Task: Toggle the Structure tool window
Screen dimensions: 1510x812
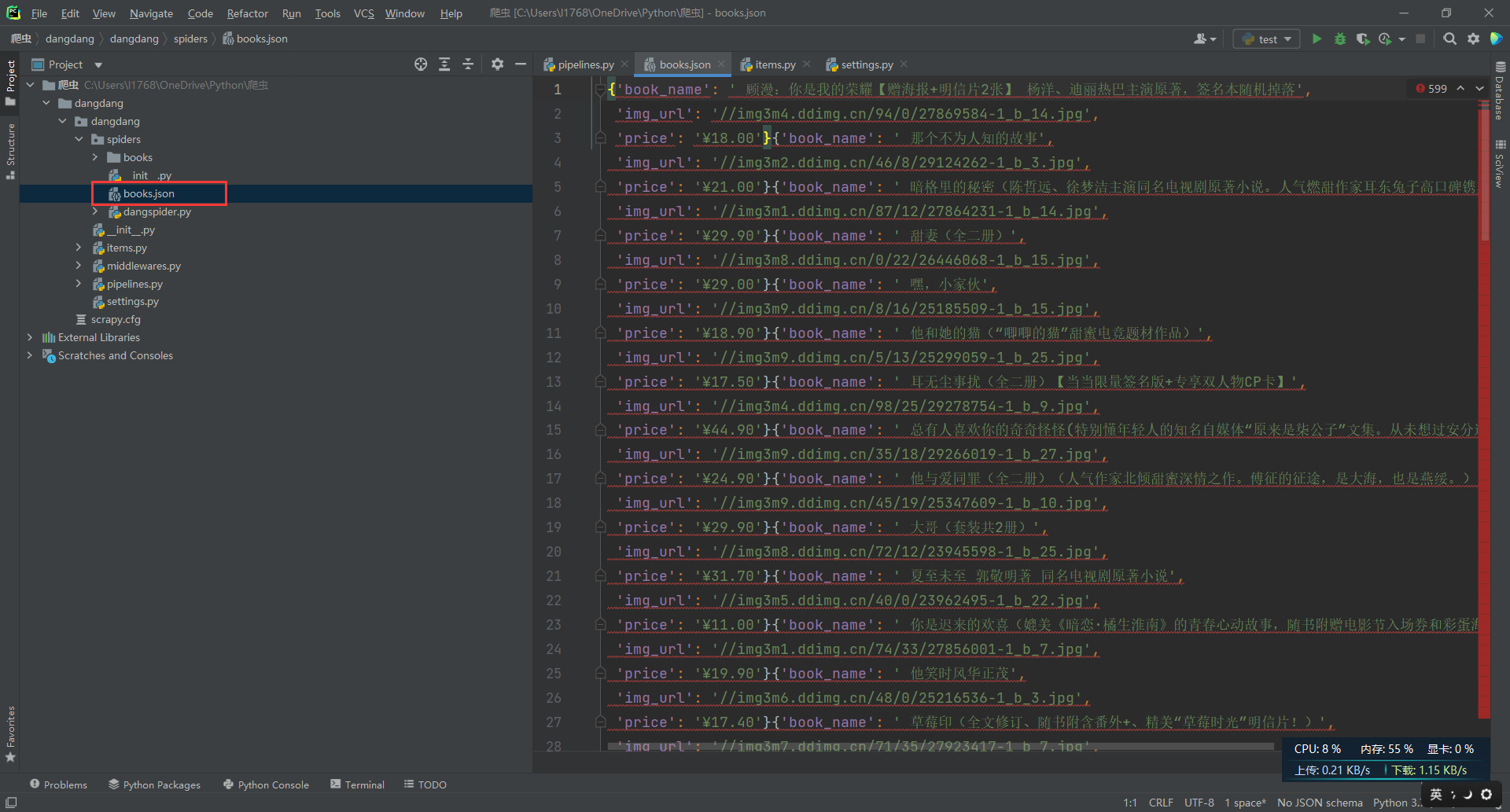Action: 11,151
